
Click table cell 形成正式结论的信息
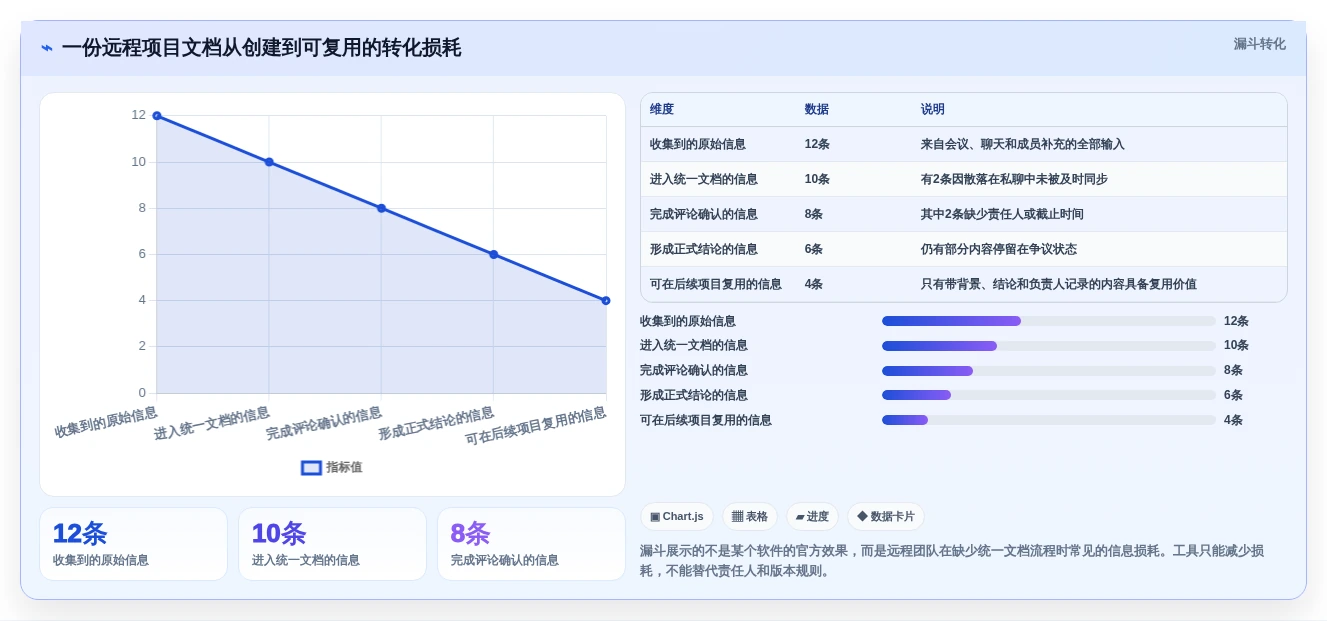click(x=704, y=249)
